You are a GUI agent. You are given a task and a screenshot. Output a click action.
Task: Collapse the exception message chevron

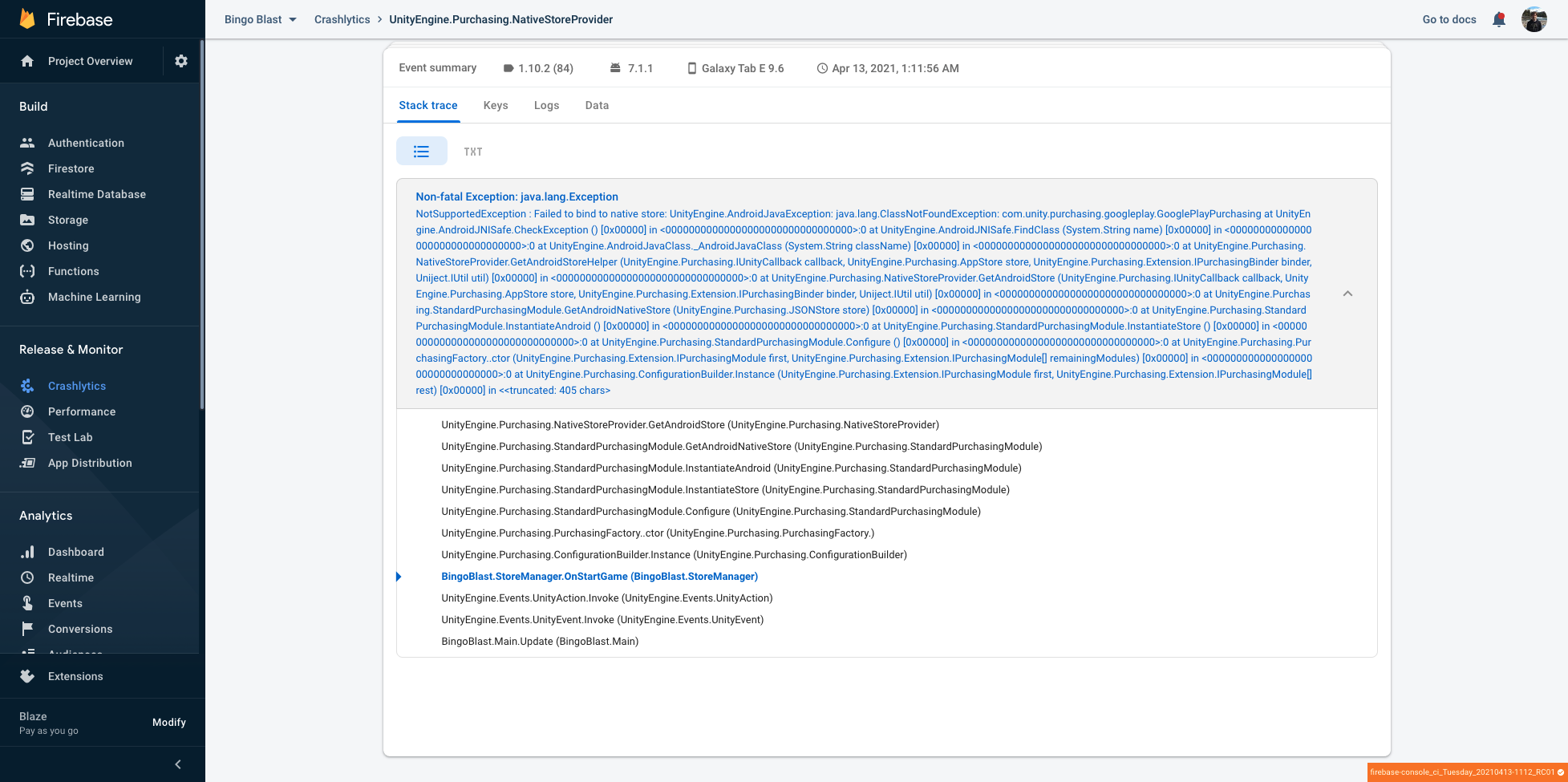tap(1347, 294)
